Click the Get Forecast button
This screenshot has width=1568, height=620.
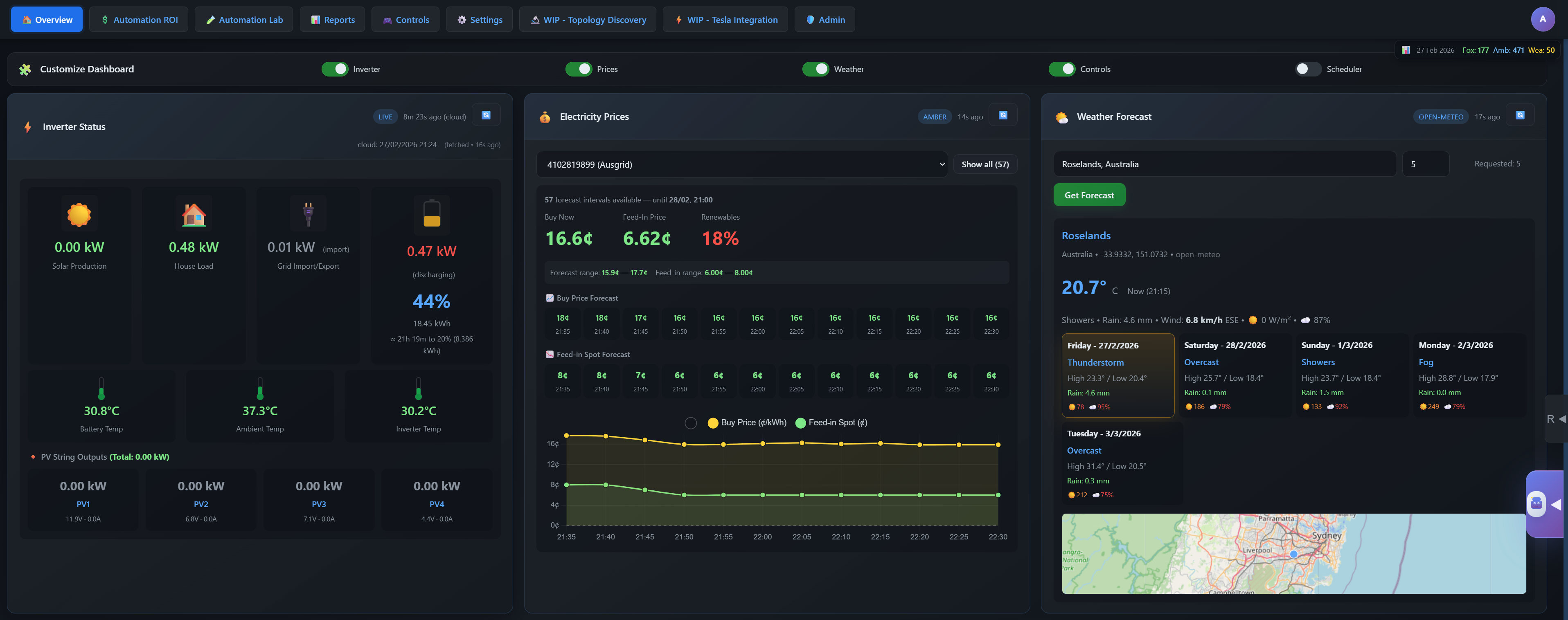coord(1089,195)
